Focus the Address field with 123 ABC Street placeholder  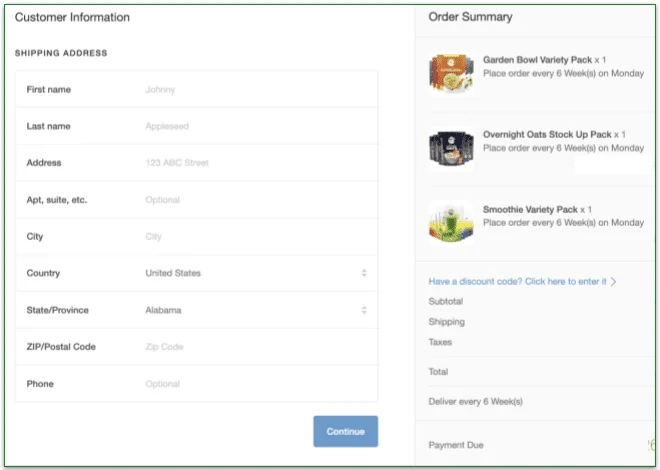tap(196, 163)
